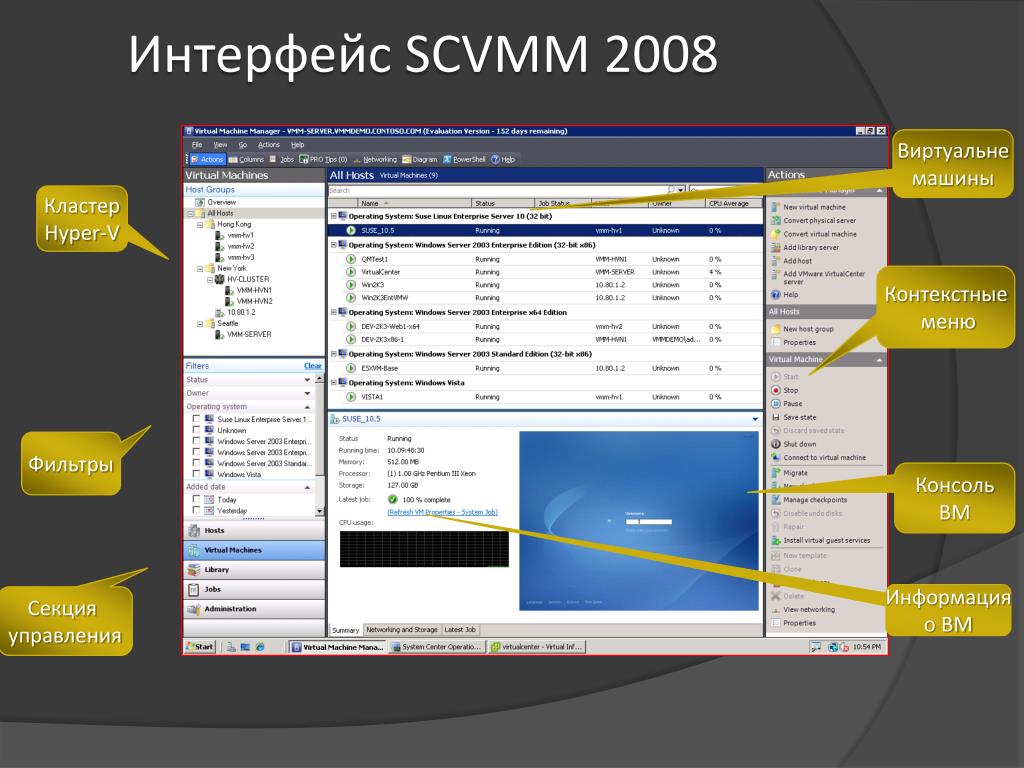Collapse the Seattle host group
The width and height of the screenshot is (1024, 768).
pos(200,324)
